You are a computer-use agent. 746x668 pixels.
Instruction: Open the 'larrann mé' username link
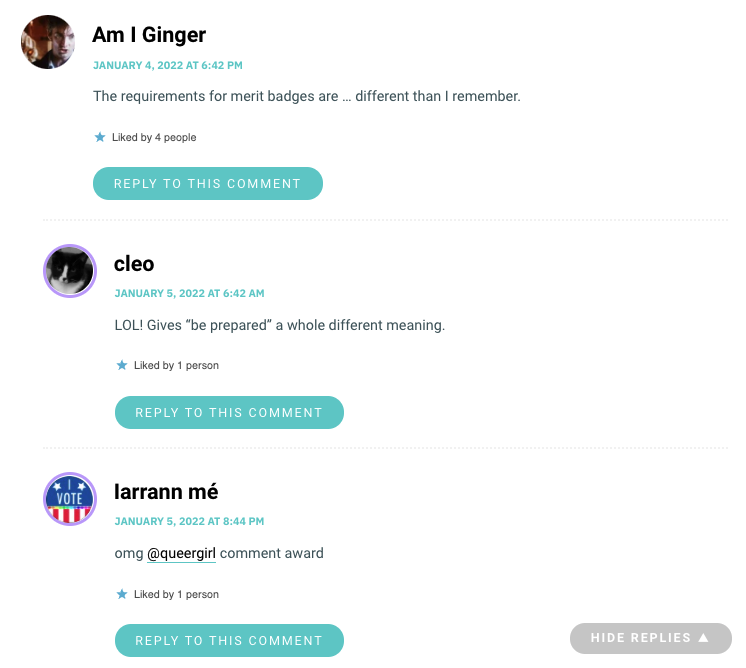(166, 491)
